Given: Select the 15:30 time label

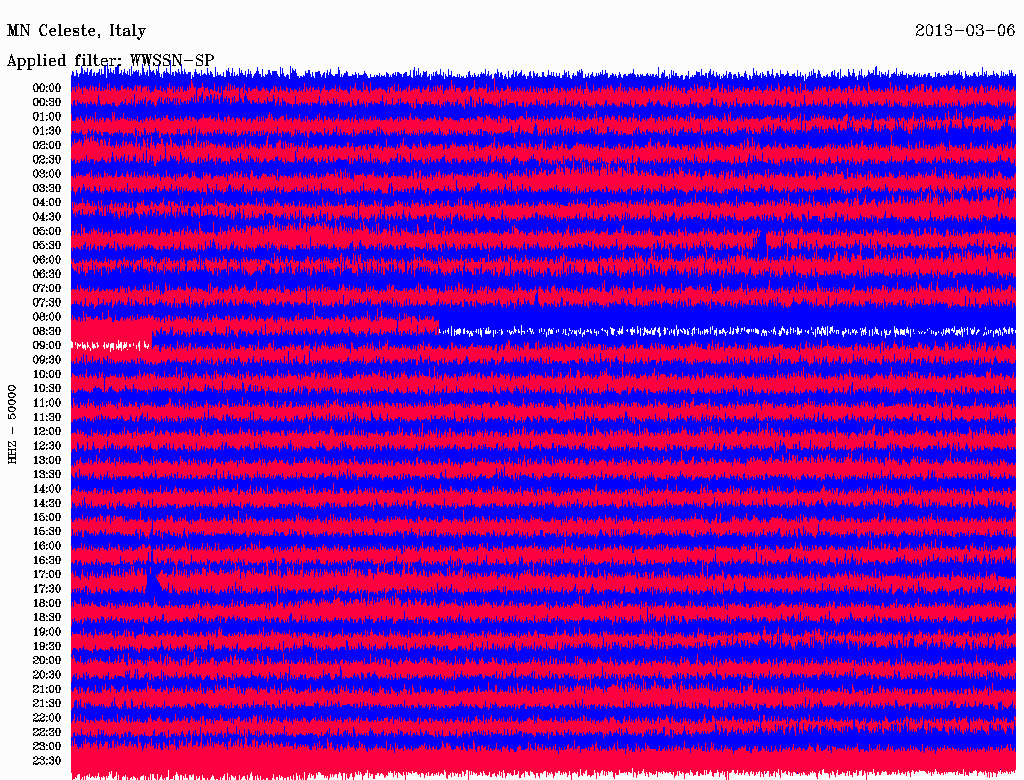Looking at the screenshot, I should (47, 531).
